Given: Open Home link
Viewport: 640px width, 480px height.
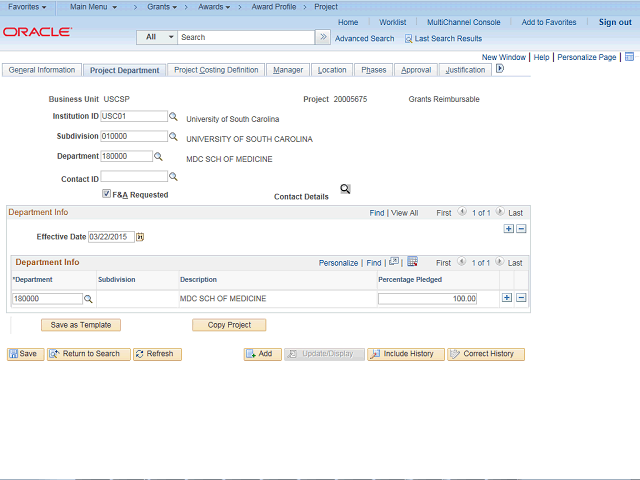Looking at the screenshot, I should pos(348,22).
